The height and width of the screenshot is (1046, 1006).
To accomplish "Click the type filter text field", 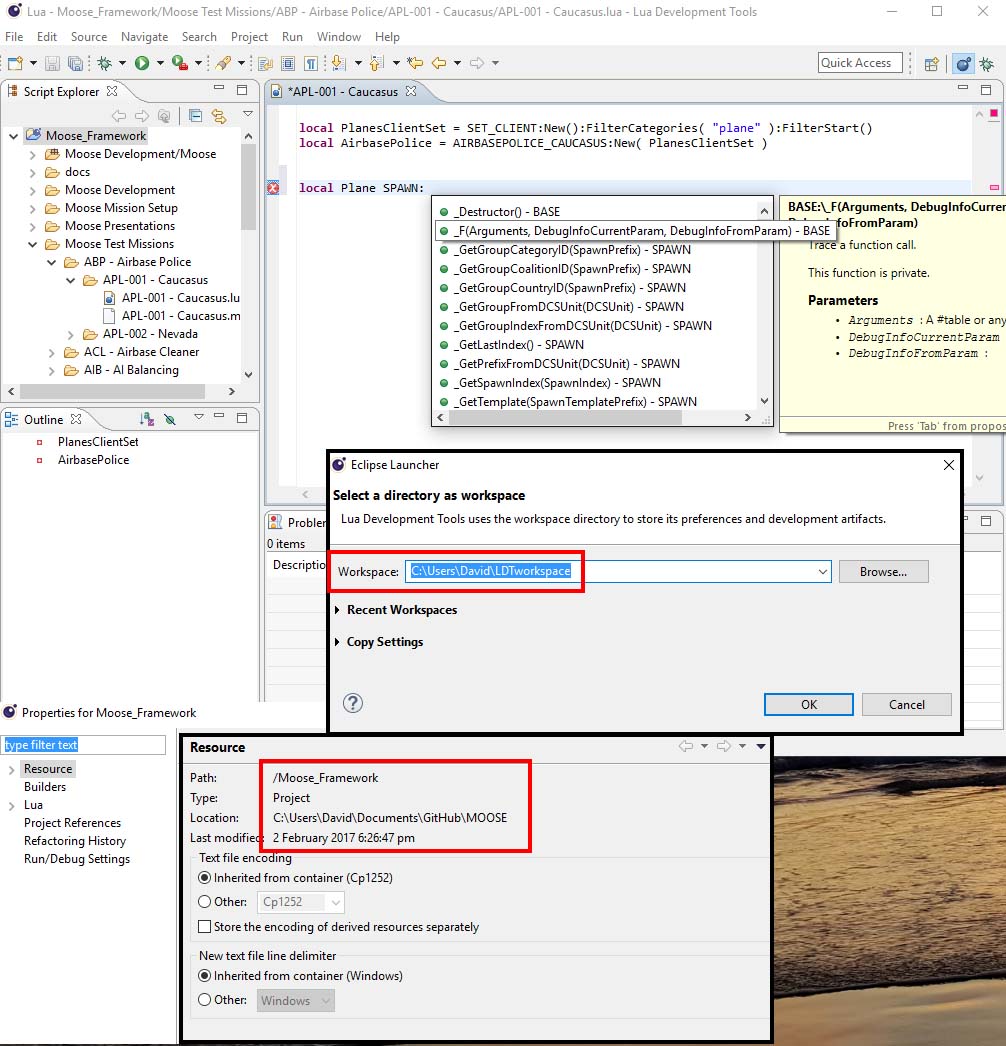I will [x=83, y=745].
